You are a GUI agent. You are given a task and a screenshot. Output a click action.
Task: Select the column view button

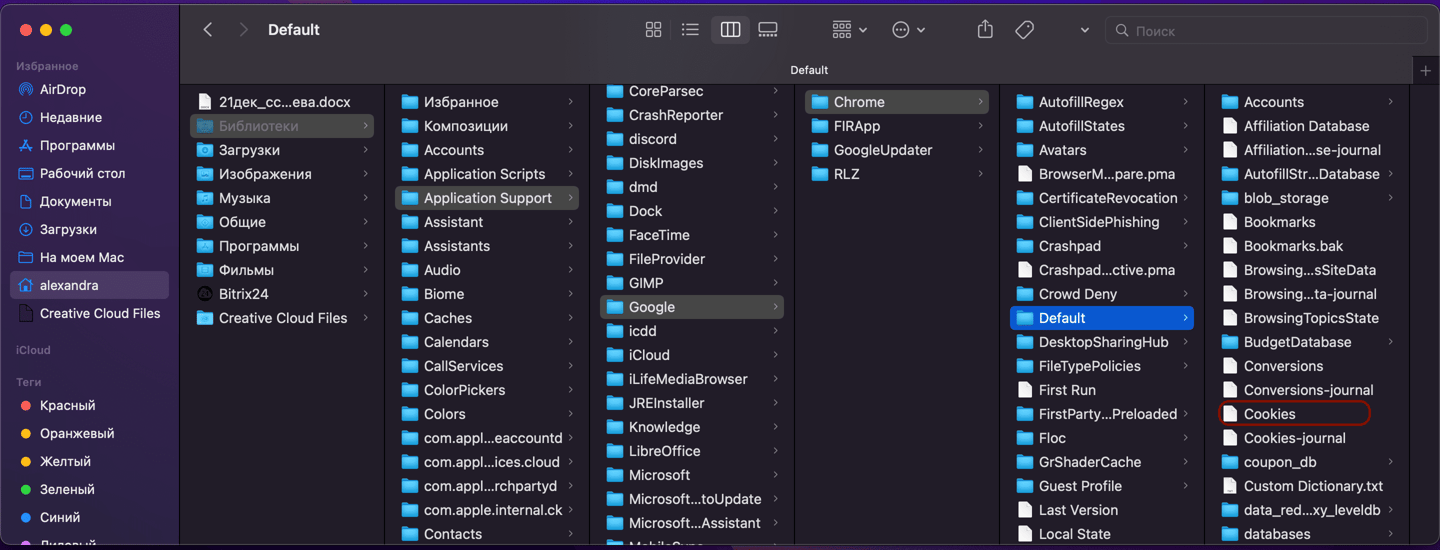click(730, 30)
